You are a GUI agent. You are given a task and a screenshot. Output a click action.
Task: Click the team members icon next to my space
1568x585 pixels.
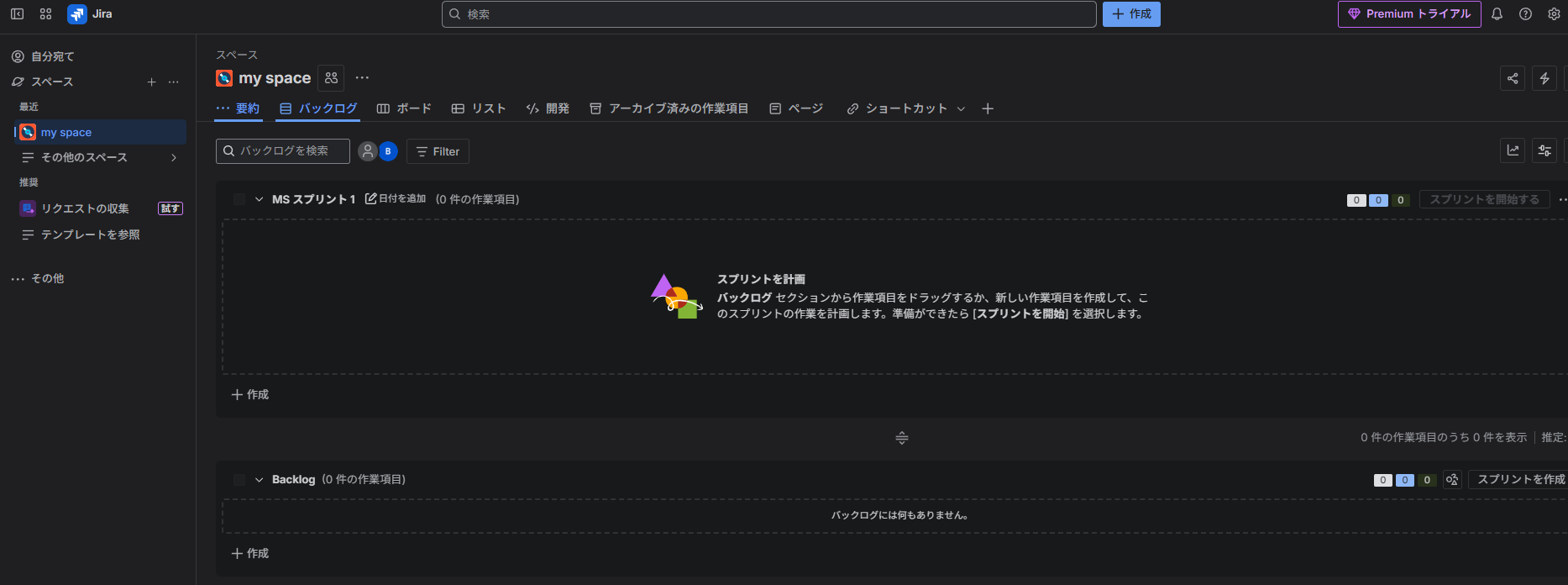(331, 78)
